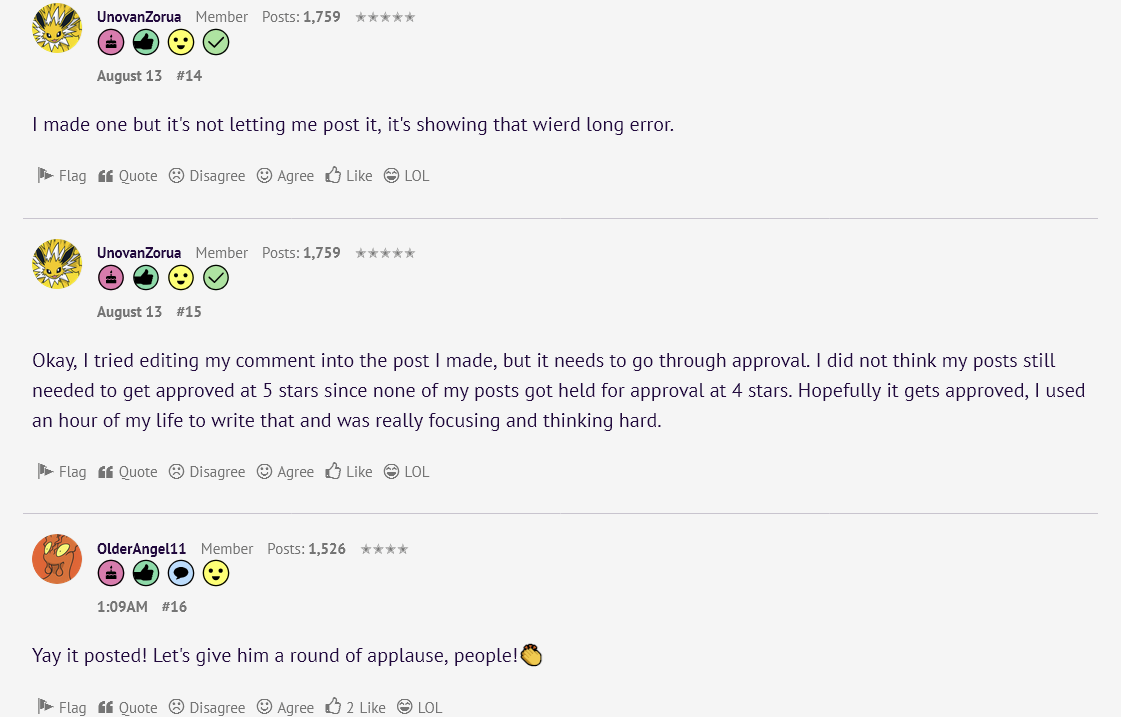Click the green thumbs-up badge on post #15
Viewport: 1121px width, 717px height.
tap(146, 277)
